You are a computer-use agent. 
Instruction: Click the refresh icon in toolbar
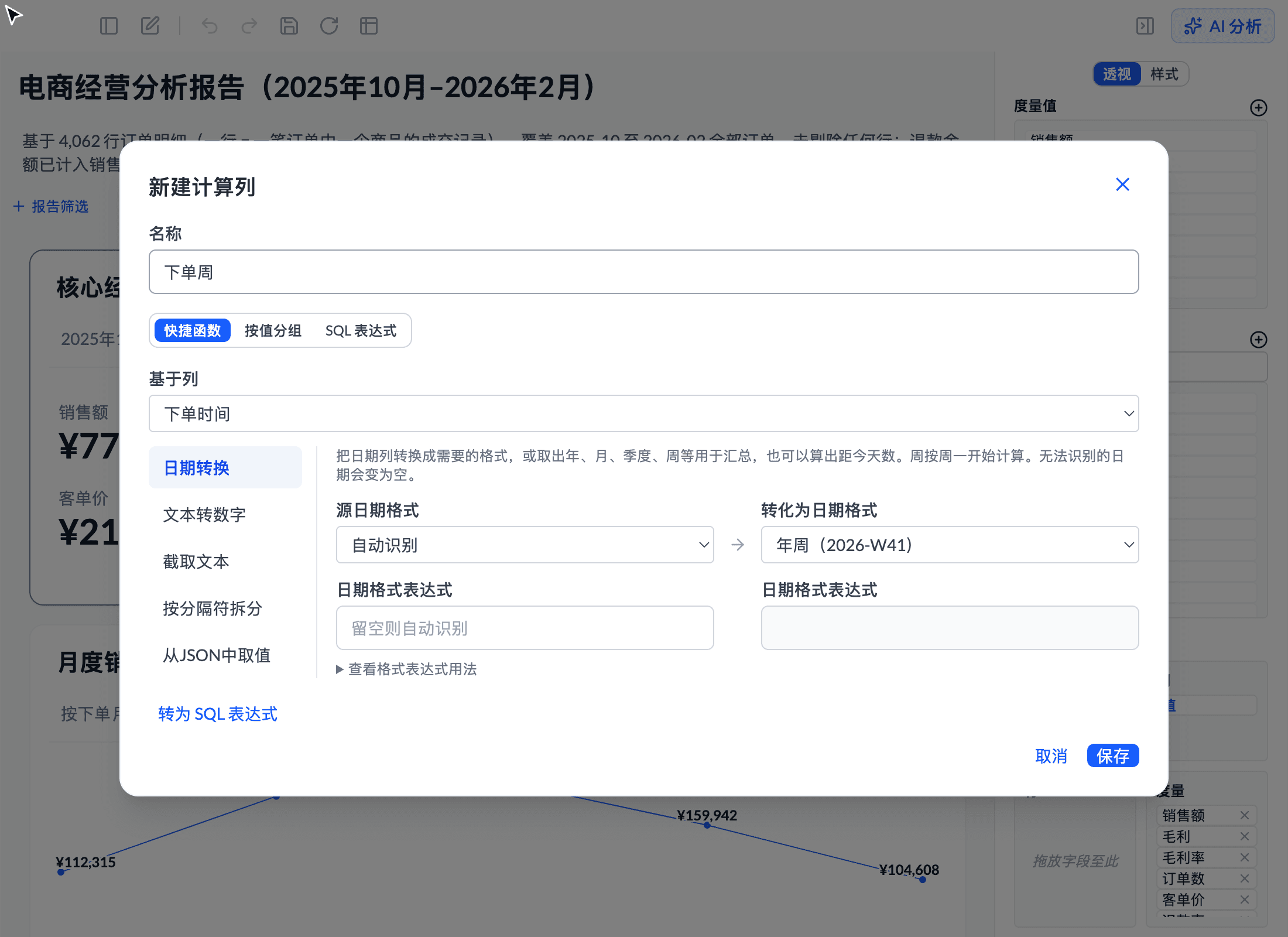pos(329,26)
